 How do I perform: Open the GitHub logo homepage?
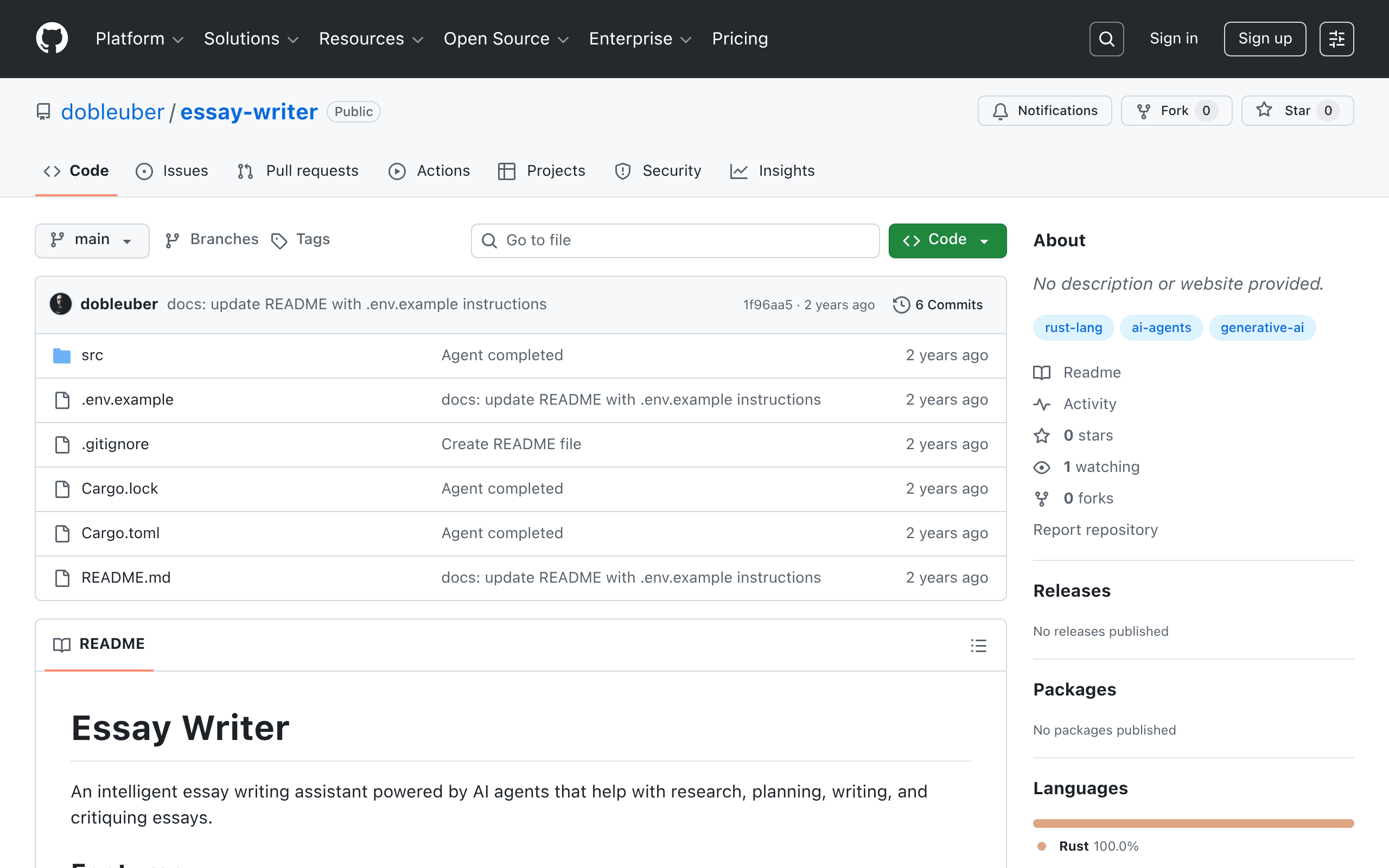coord(52,39)
